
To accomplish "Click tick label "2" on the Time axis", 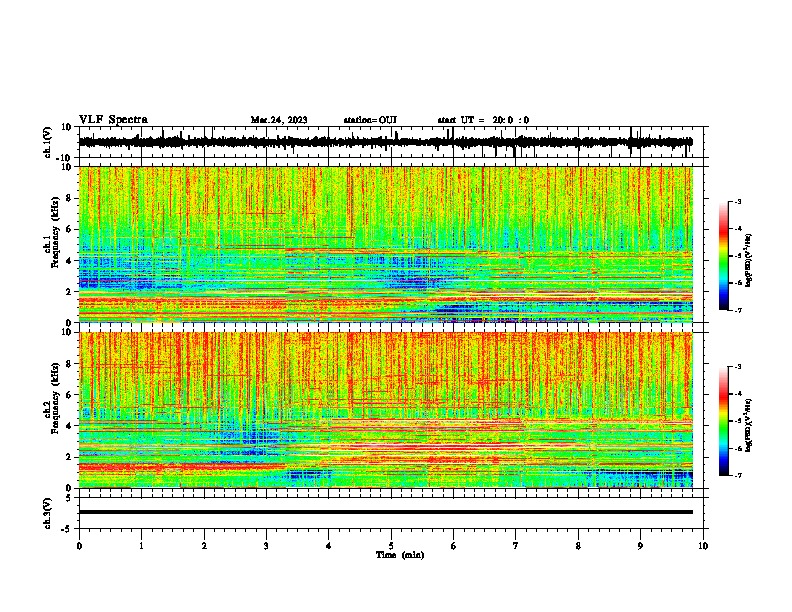I will pos(204,546).
